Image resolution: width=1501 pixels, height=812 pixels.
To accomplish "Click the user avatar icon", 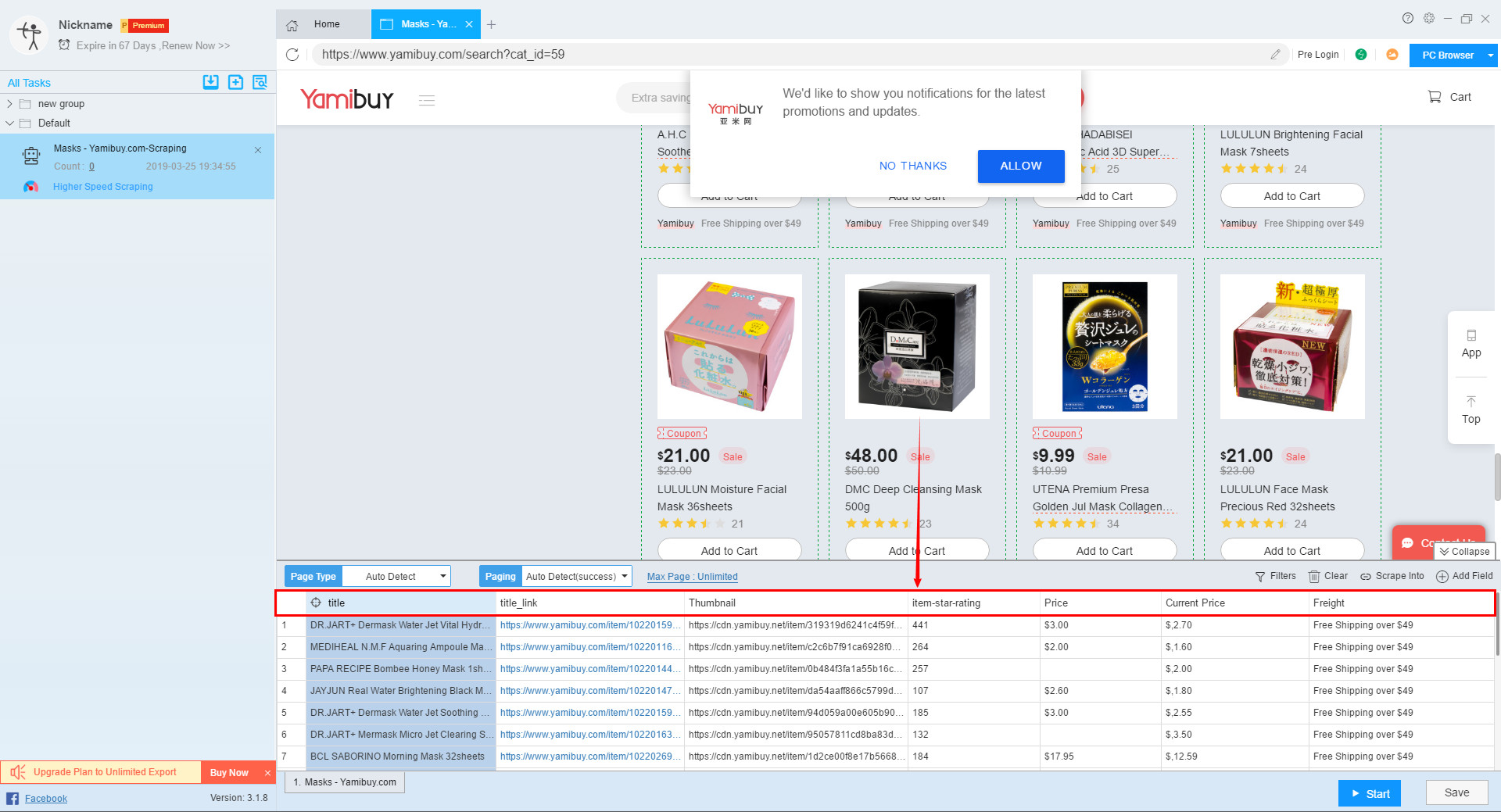I will [29, 34].
